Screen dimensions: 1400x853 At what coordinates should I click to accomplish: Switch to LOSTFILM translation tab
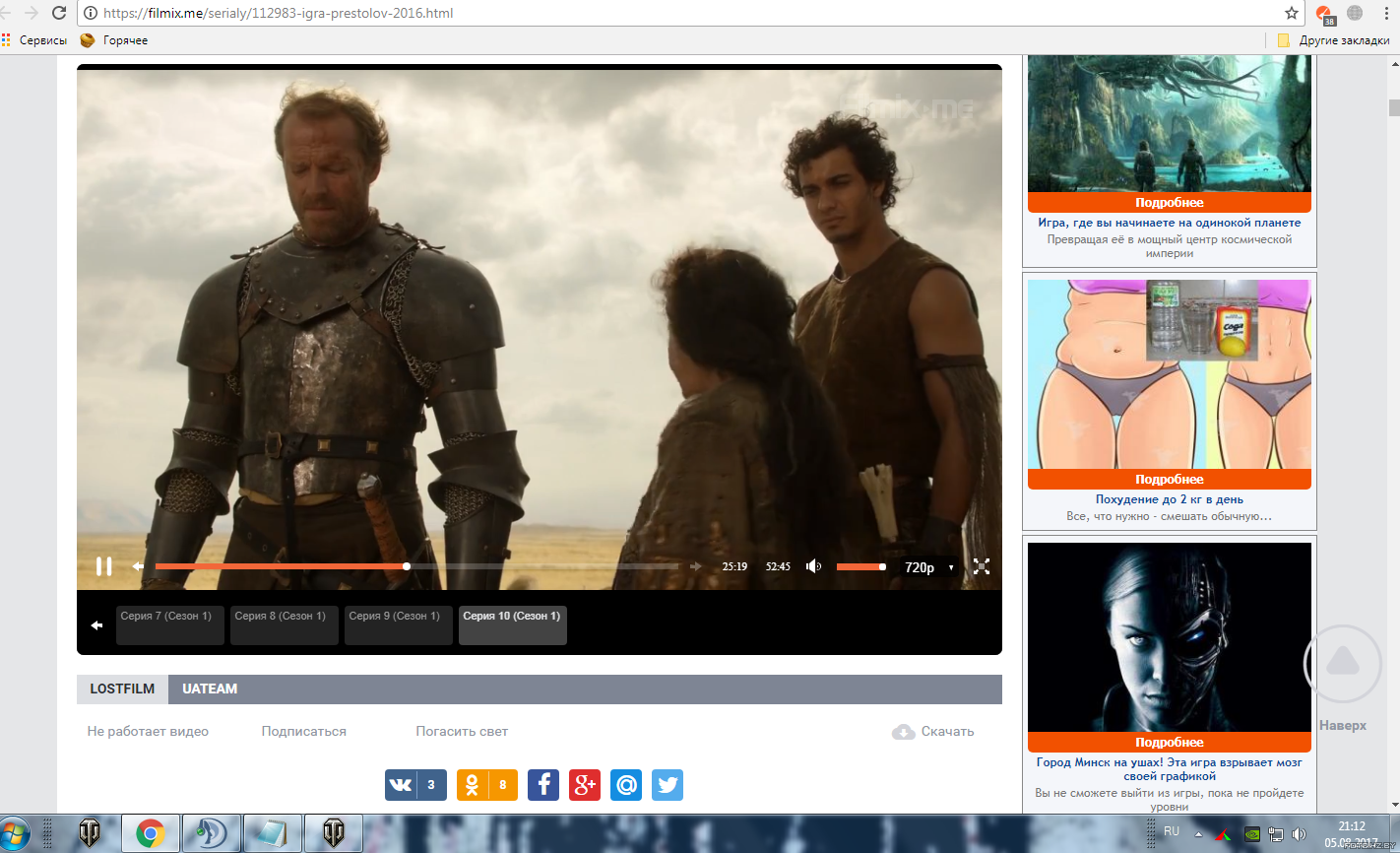(x=122, y=689)
